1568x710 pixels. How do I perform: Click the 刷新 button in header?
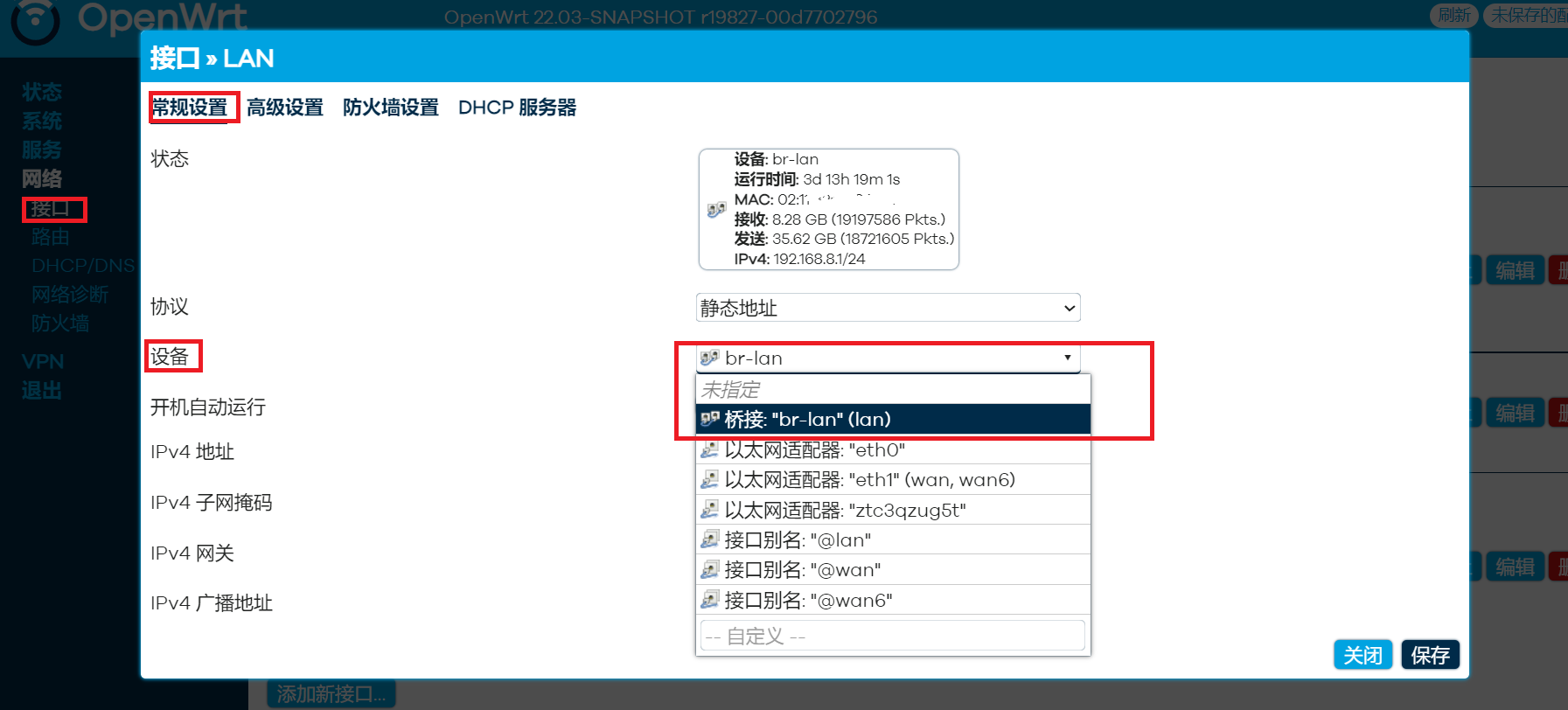pos(1453,15)
